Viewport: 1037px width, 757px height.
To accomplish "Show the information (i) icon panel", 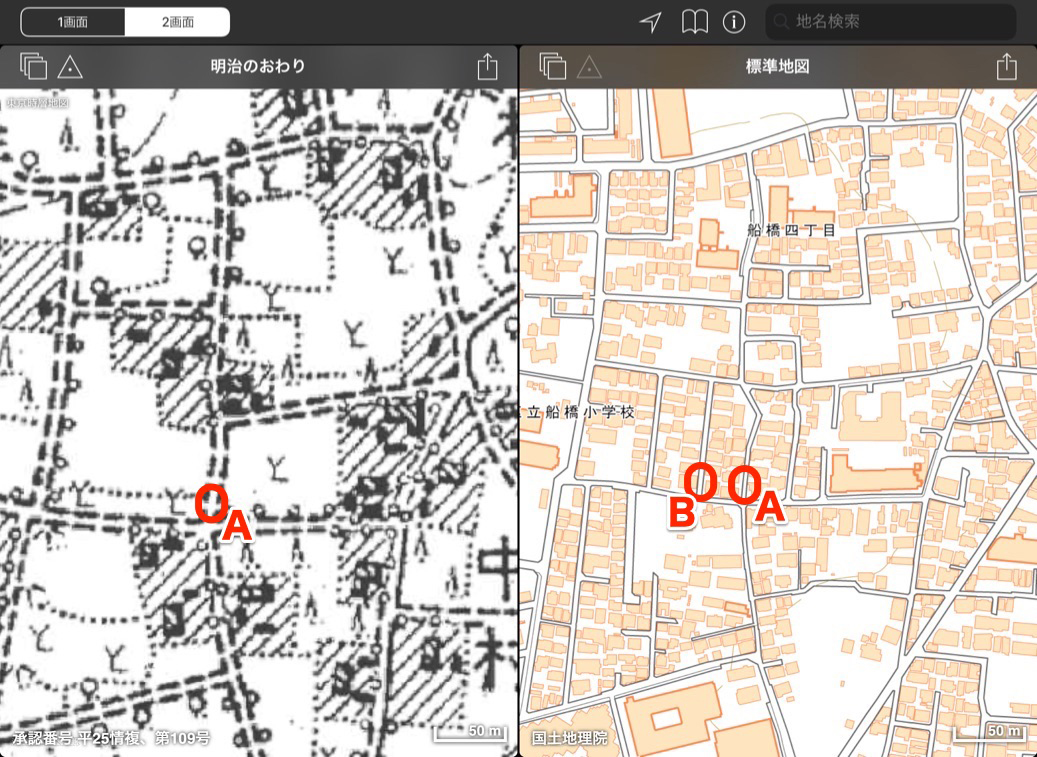I will pos(734,22).
